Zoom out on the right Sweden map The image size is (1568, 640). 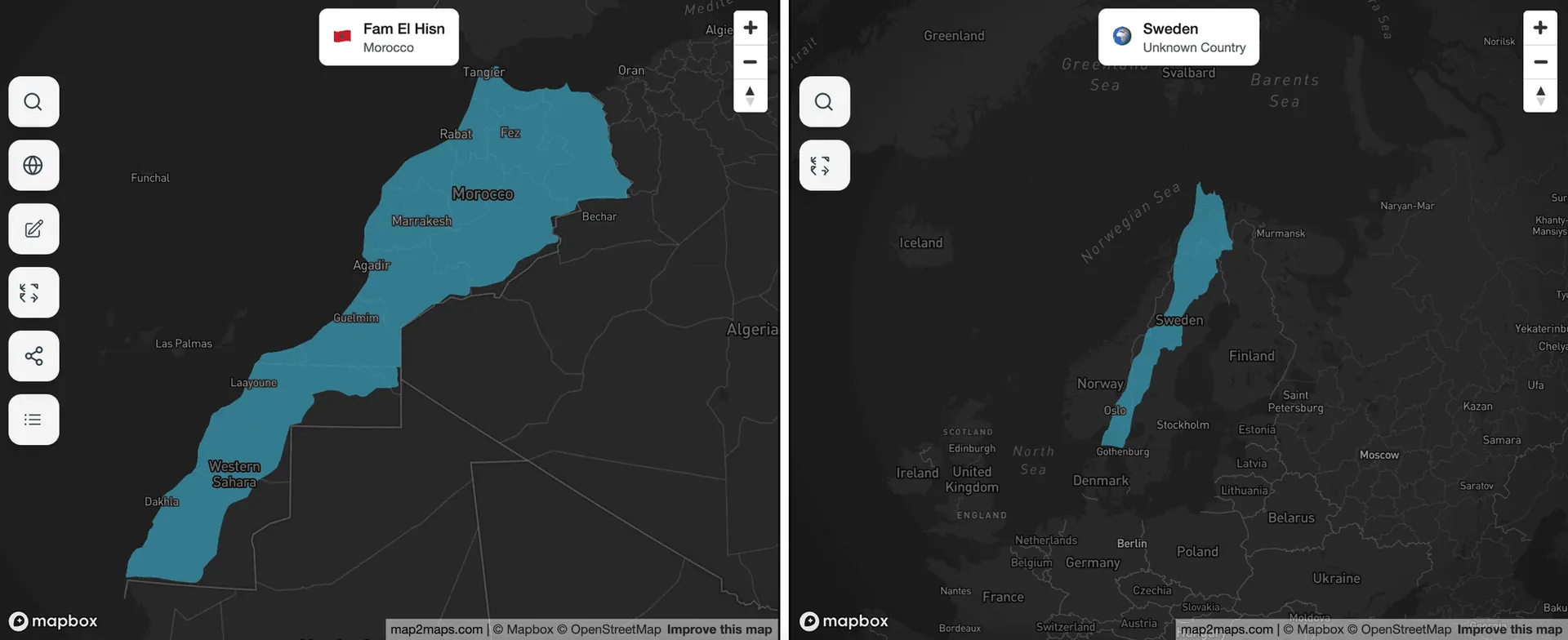coord(1541,61)
